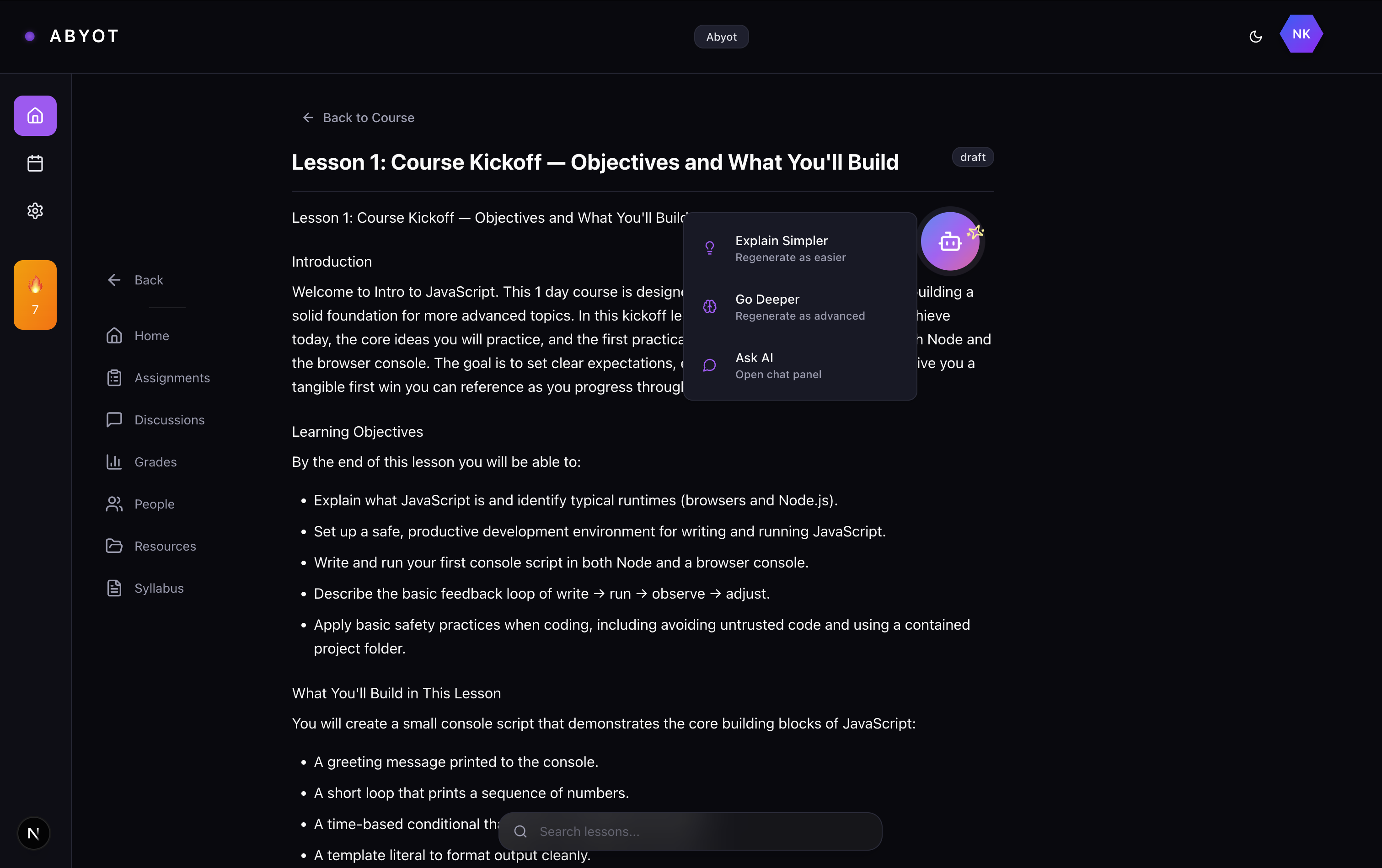The height and width of the screenshot is (868, 1382).
Task: Toggle dark mode with the moon icon
Action: 1256,36
